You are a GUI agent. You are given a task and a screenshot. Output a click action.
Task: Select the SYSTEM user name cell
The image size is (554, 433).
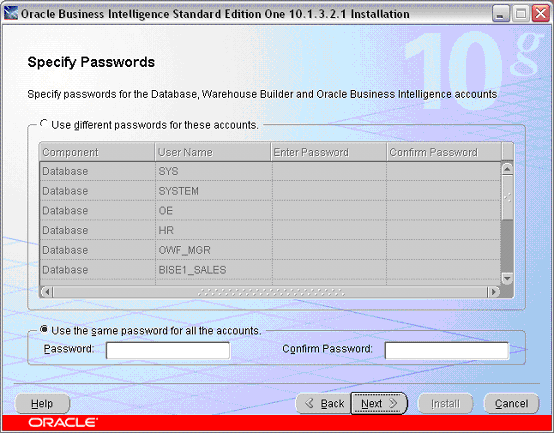[x=214, y=191]
